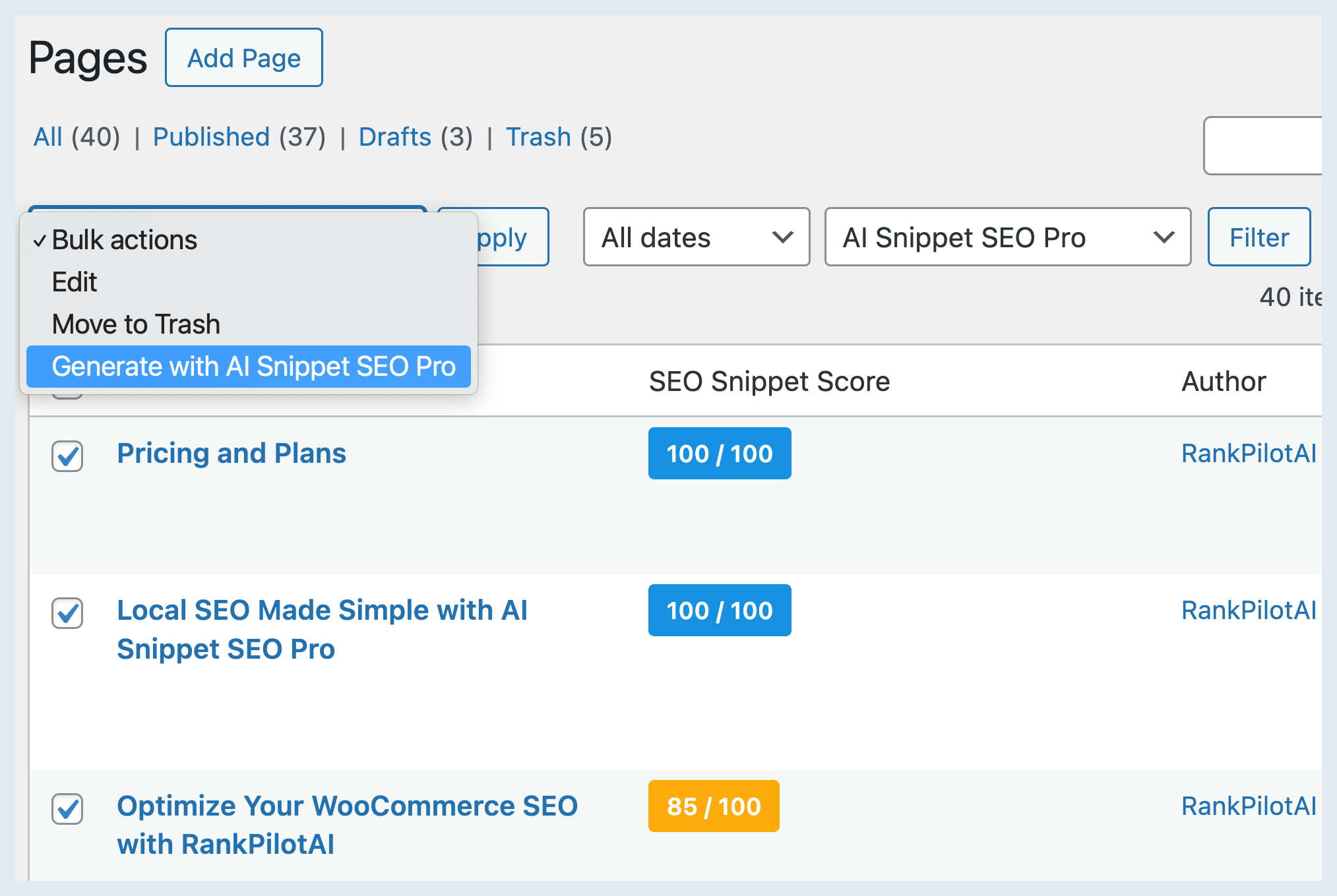Click the Add Page button
The width and height of the screenshot is (1337, 896).
[243, 57]
